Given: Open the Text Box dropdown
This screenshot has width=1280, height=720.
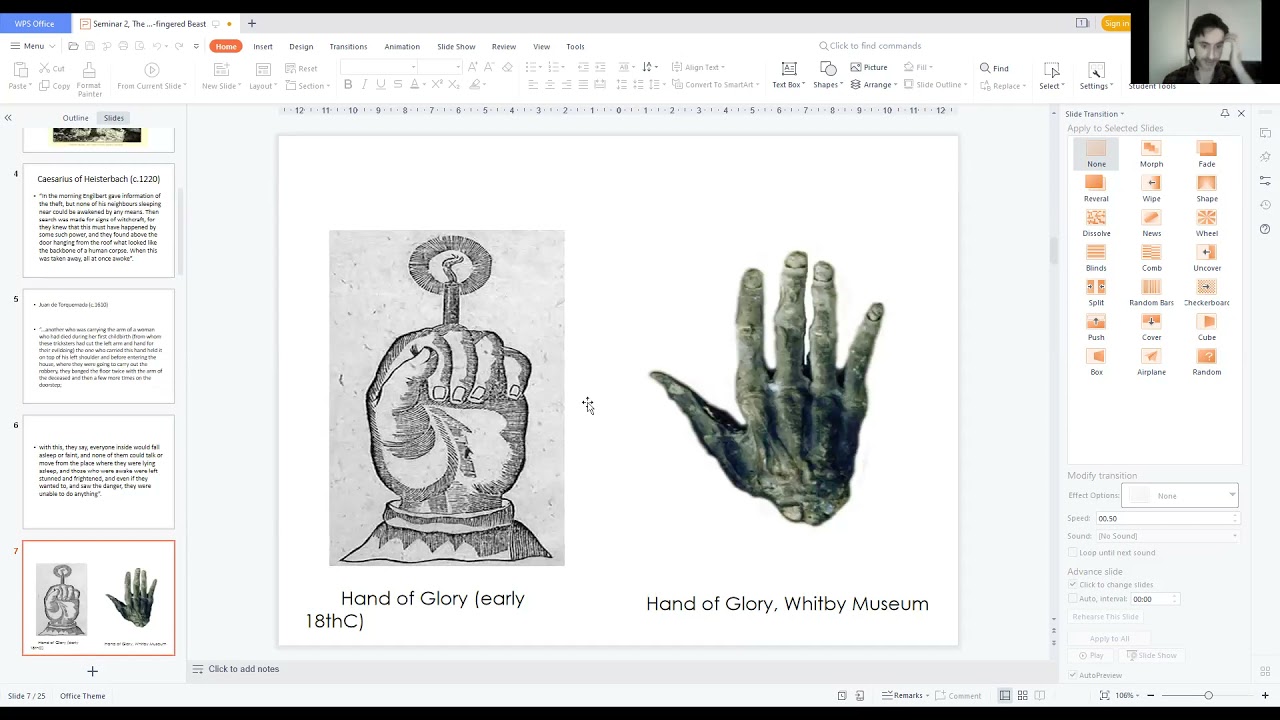Looking at the screenshot, I should coord(789,85).
